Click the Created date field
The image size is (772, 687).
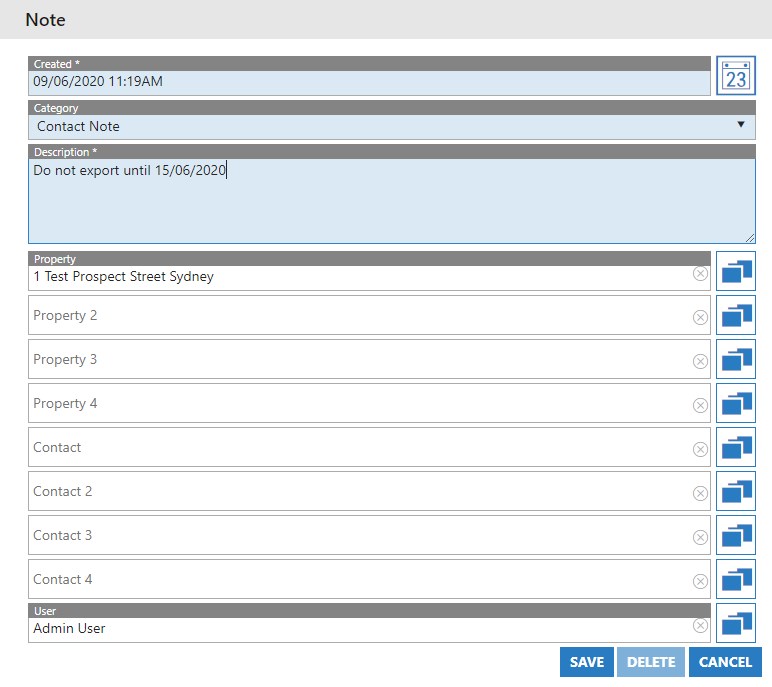point(370,82)
